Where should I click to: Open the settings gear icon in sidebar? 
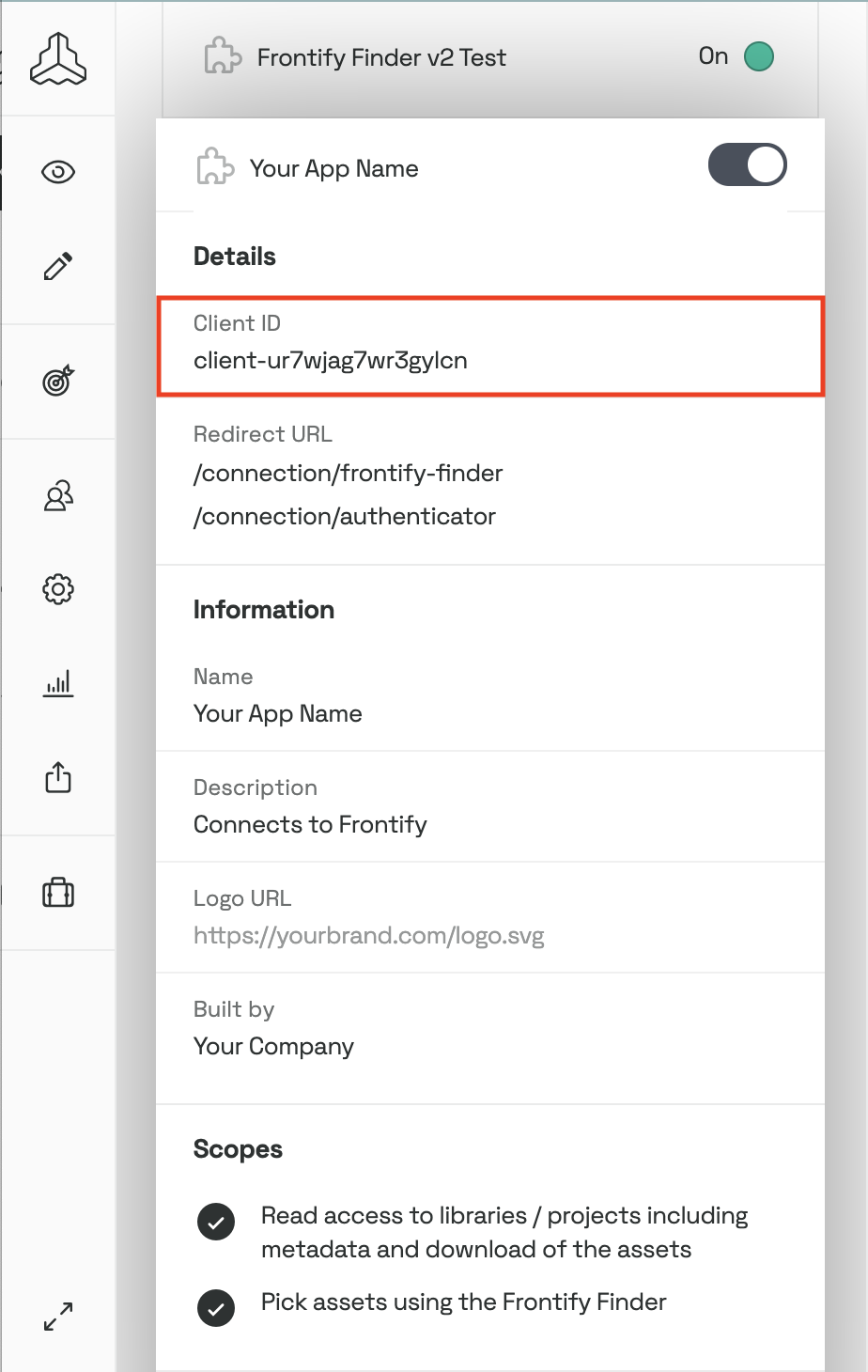tap(58, 589)
